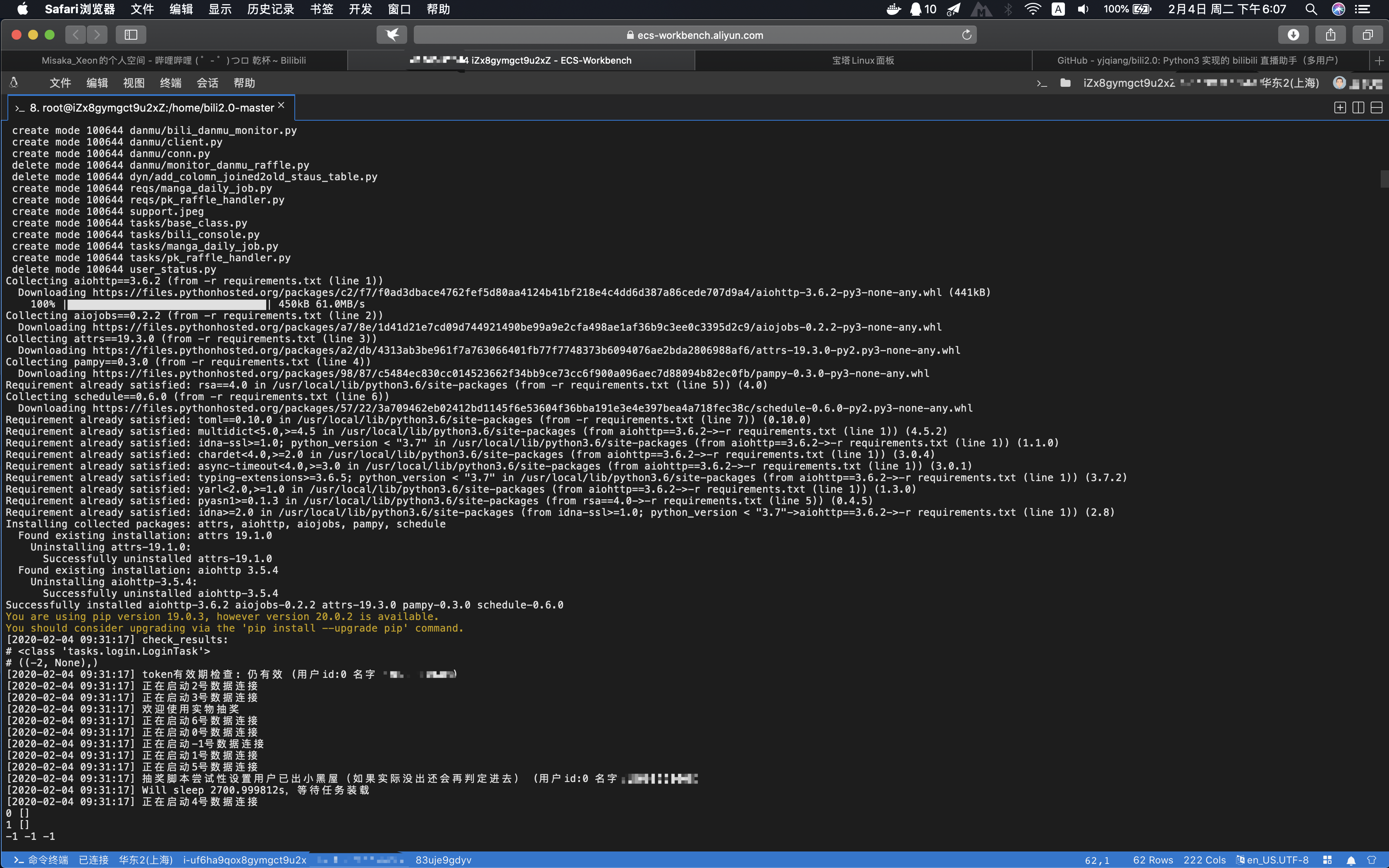Click the user avatar in workbench header
Screen dimensions: 1389x868
pos(1340,83)
